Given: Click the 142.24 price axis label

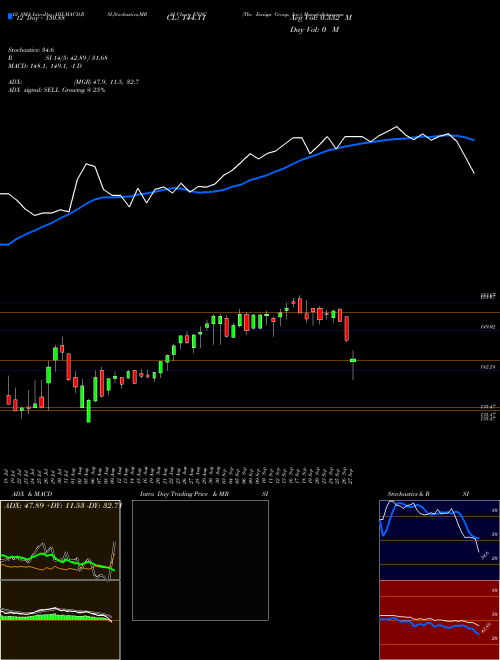Looking at the screenshot, I should (487, 367).
